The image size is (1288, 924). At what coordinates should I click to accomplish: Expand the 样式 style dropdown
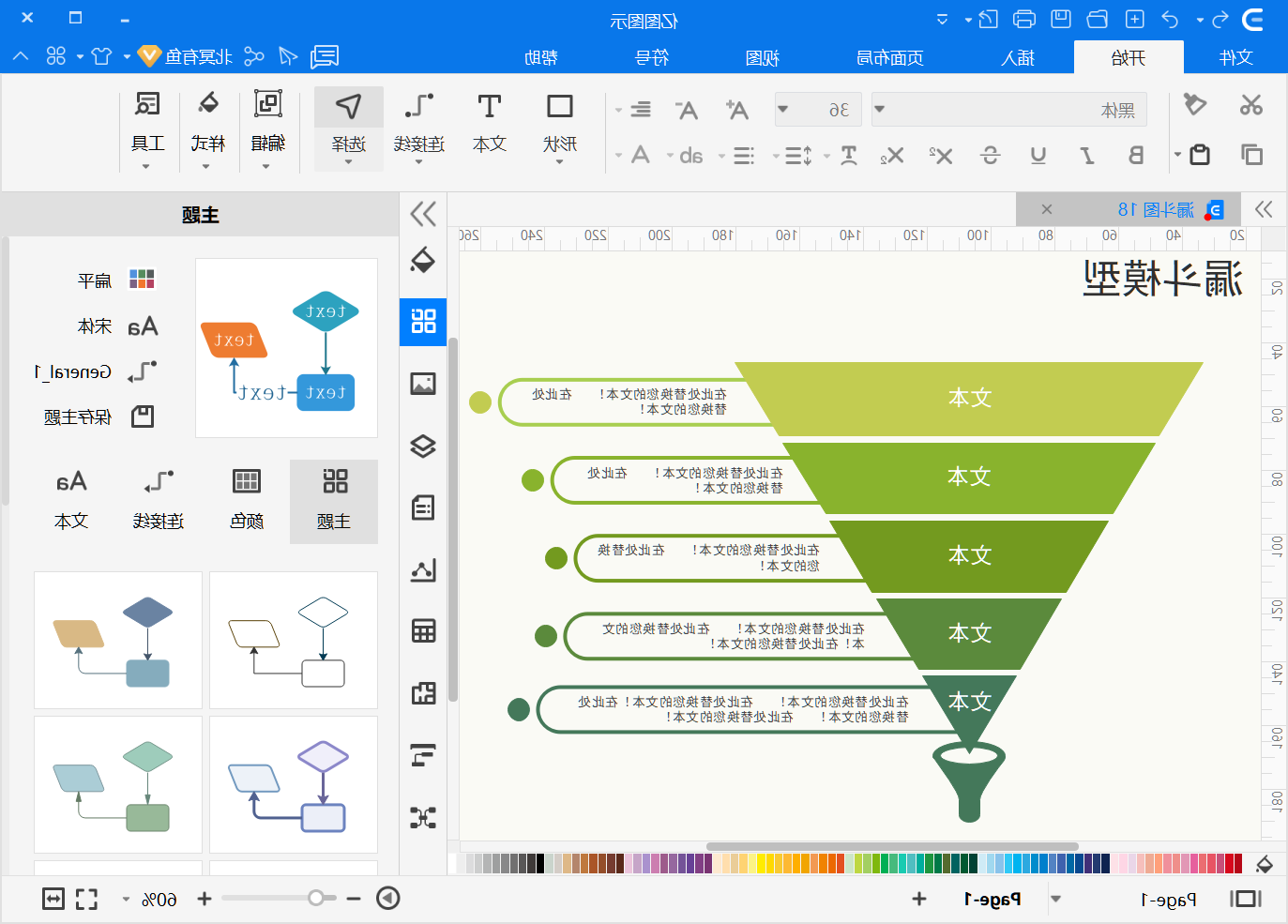(x=206, y=167)
